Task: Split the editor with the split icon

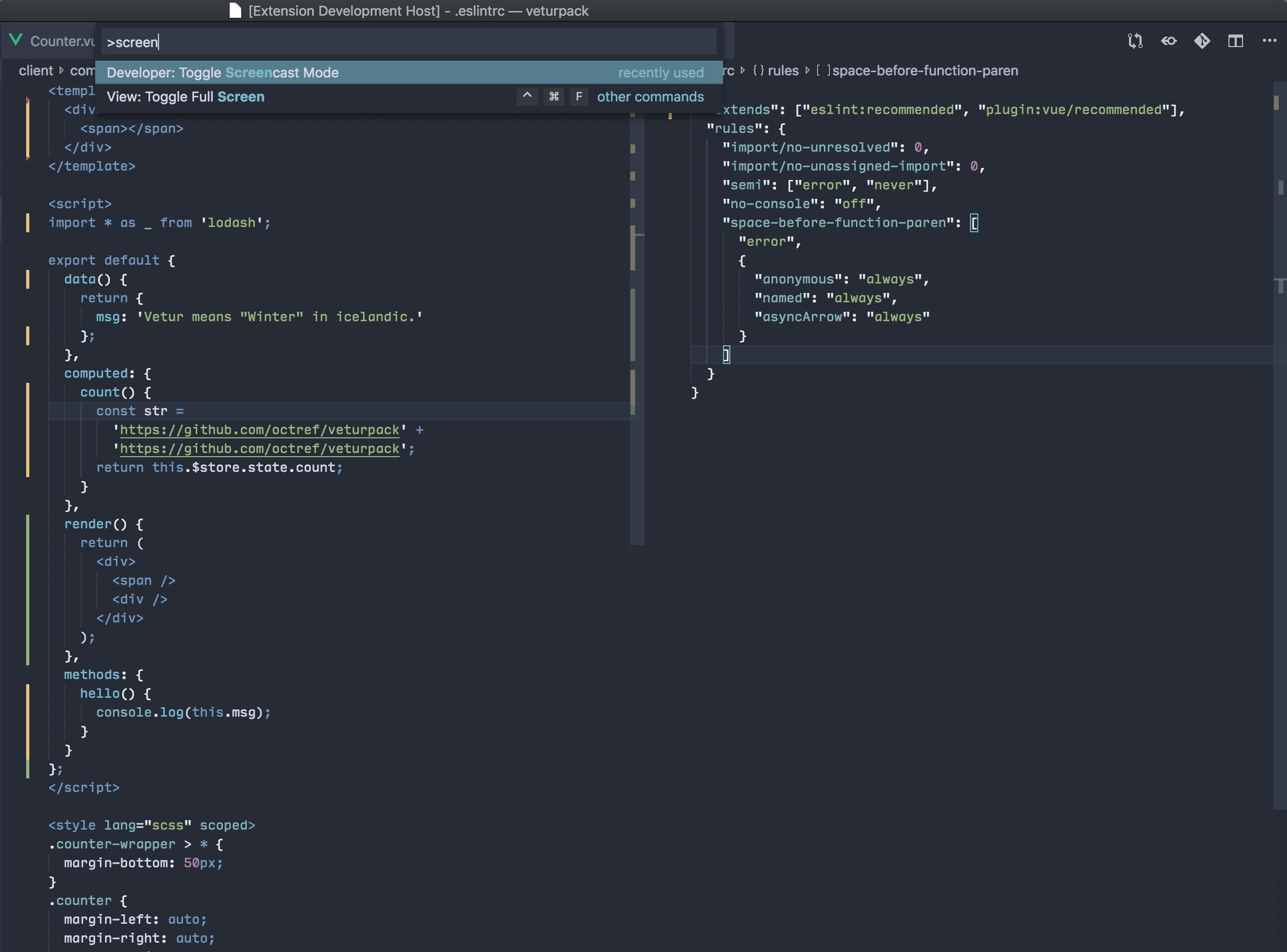Action: pos(1235,41)
